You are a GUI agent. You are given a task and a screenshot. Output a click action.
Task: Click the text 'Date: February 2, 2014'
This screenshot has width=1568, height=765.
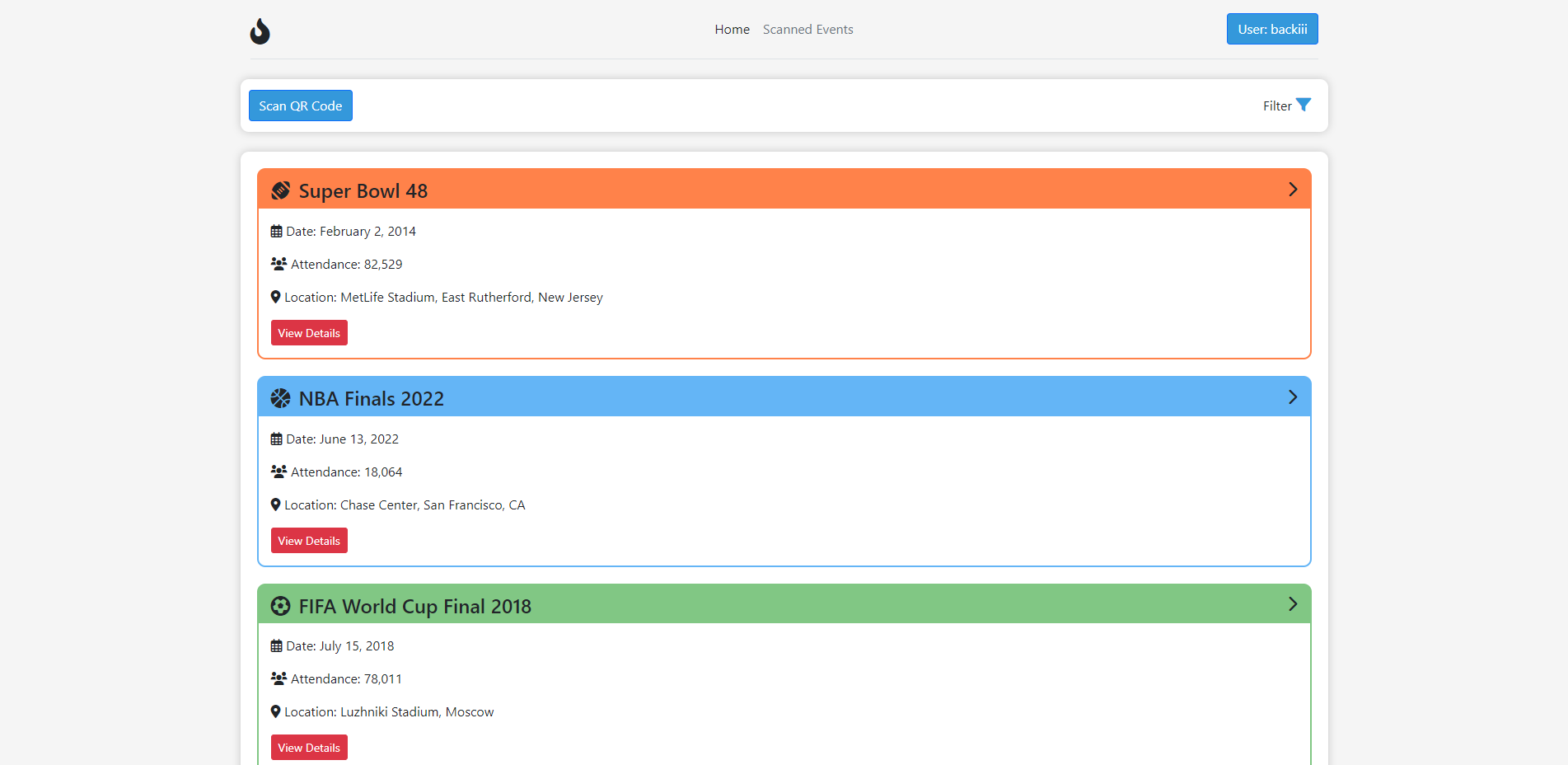[351, 232]
